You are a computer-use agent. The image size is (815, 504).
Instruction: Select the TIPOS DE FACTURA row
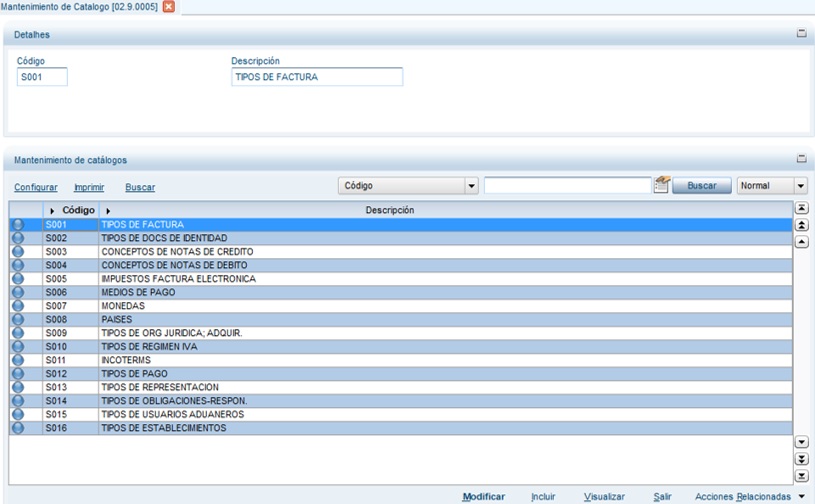(x=401, y=224)
